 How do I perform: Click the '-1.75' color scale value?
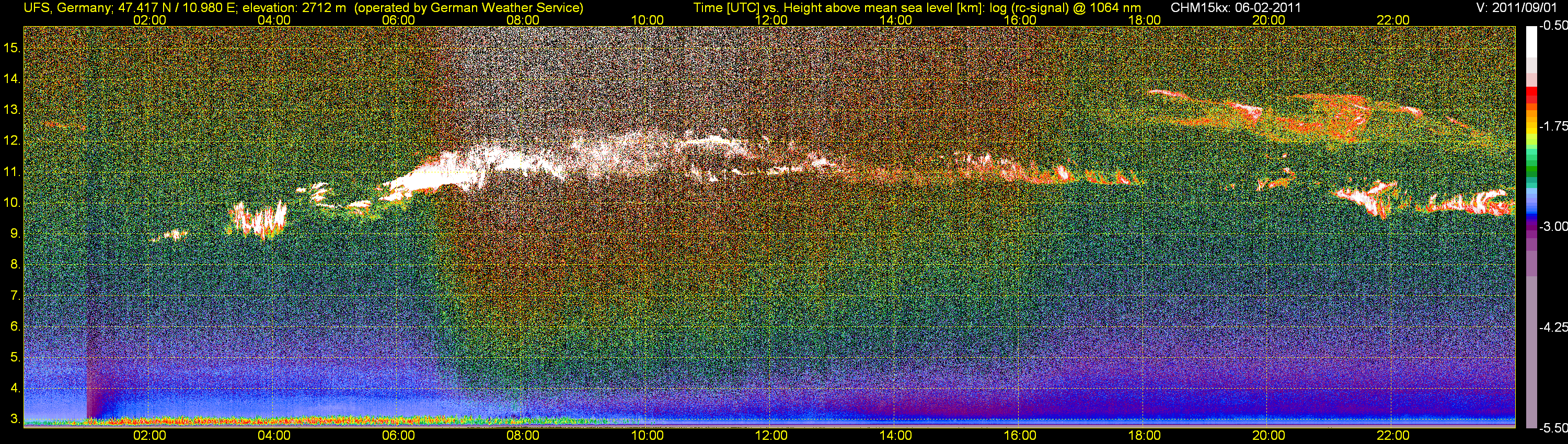(1553, 126)
